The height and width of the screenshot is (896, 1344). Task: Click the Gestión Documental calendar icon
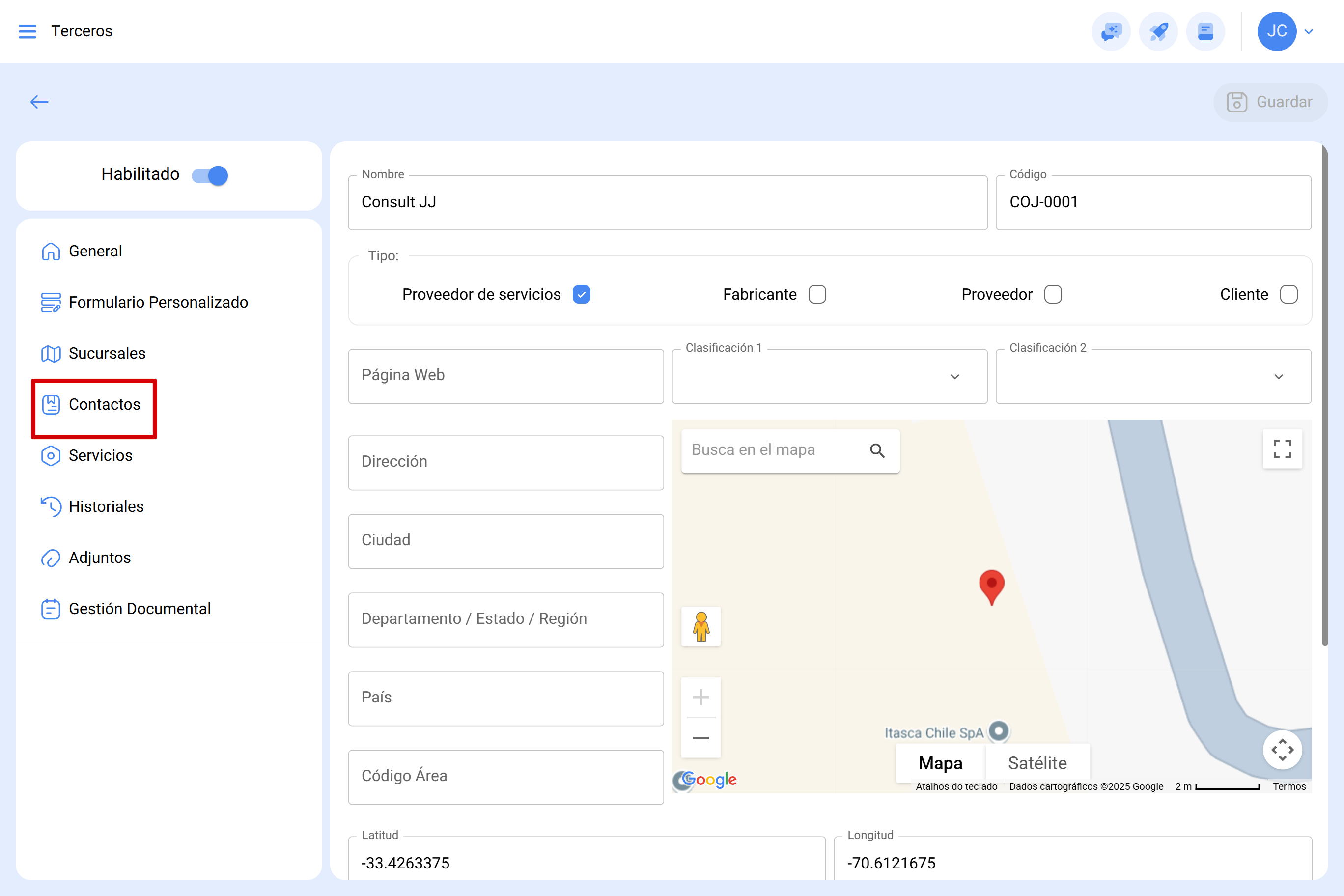(x=50, y=609)
